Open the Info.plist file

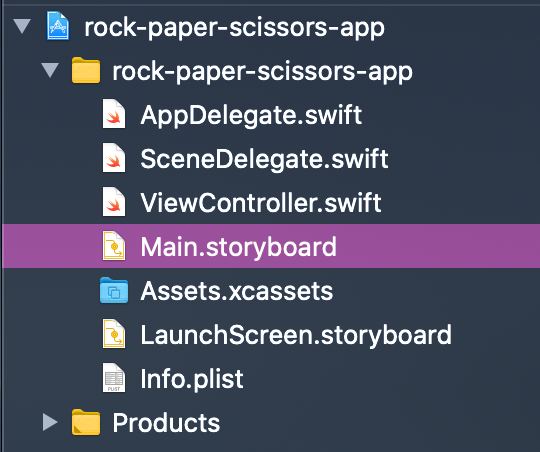pos(192,379)
